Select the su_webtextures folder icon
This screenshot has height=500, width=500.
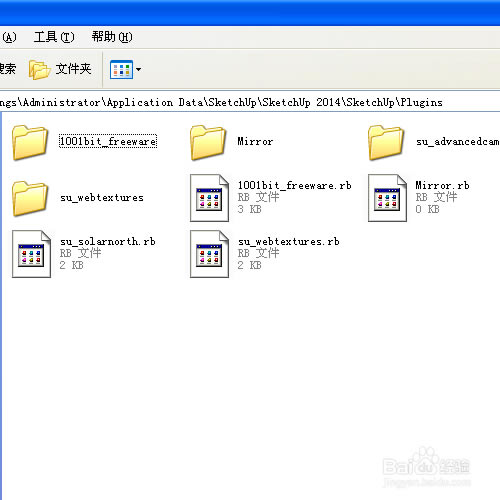30,198
